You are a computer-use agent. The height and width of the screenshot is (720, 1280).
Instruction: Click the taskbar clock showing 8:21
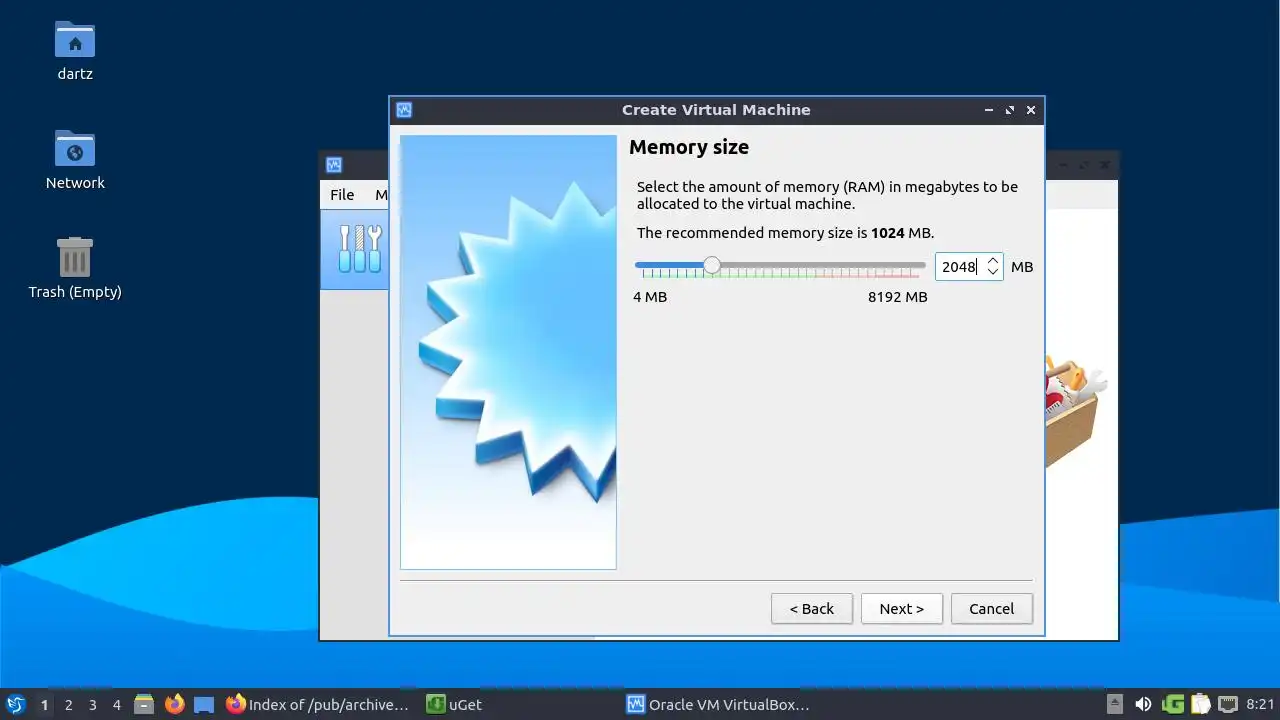coord(1260,705)
